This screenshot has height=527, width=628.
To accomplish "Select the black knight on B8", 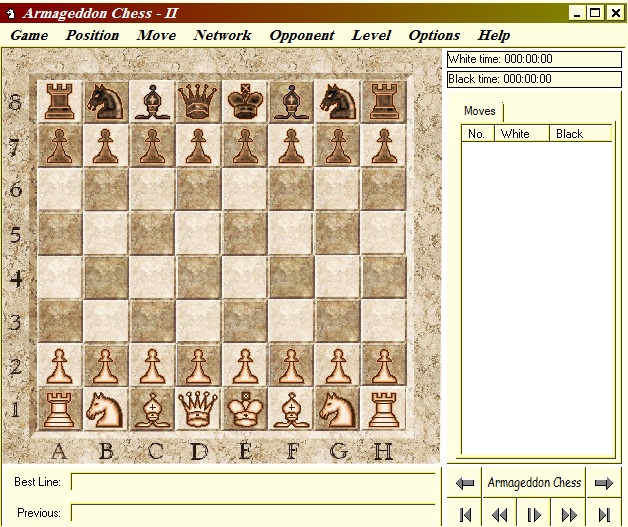I will point(106,102).
